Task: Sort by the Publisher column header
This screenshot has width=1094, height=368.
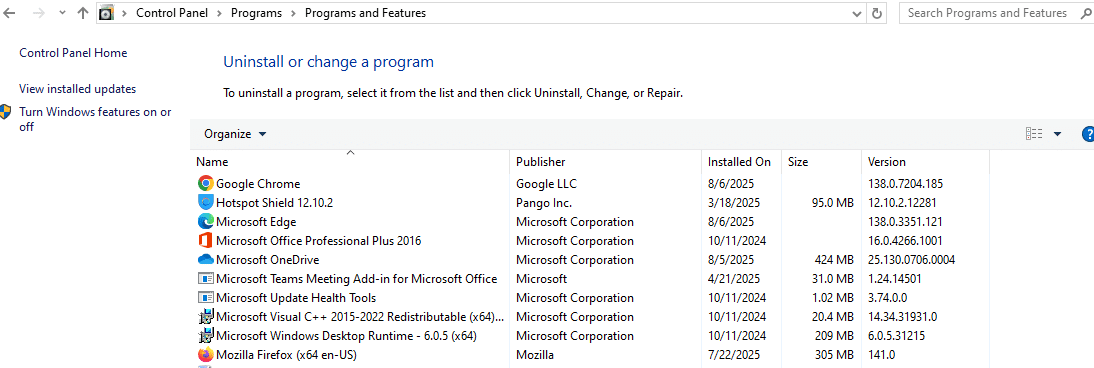Action: 606,161
